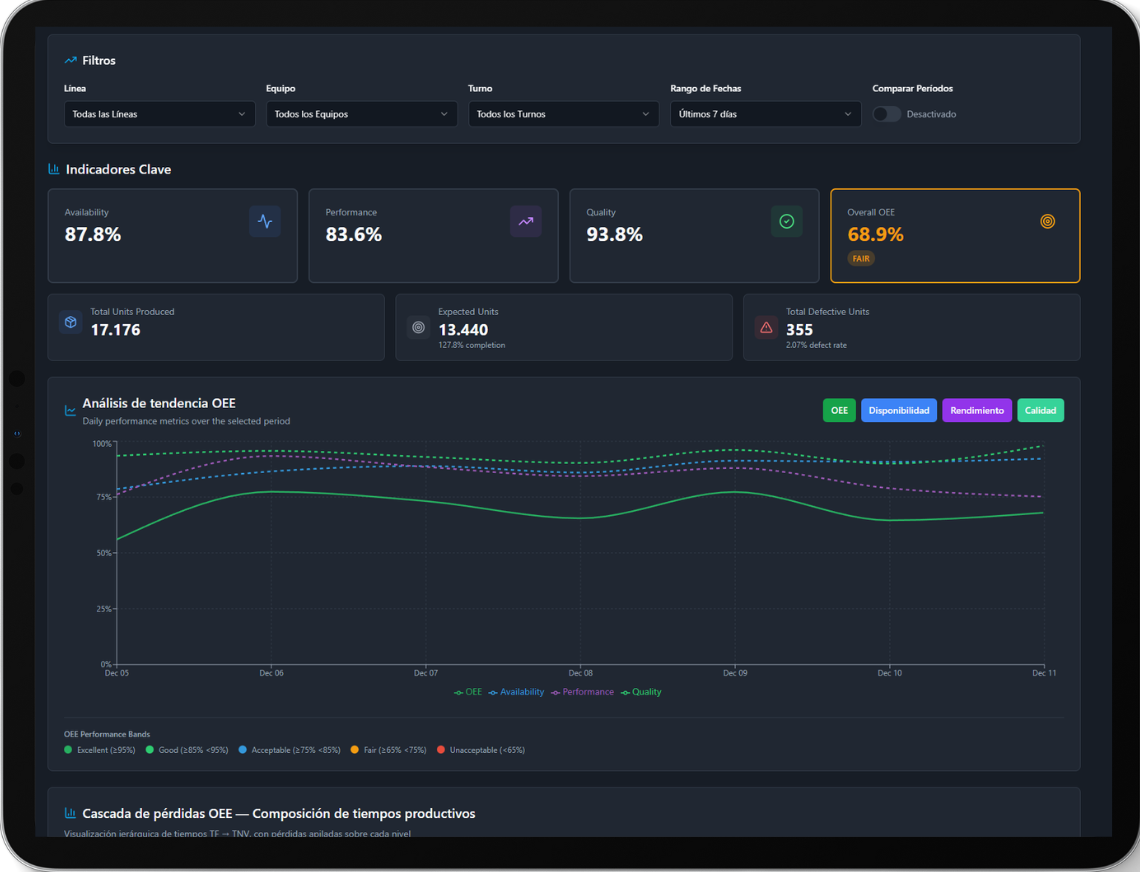Click the Overall OEE target icon
1140x872 pixels.
tap(1047, 222)
